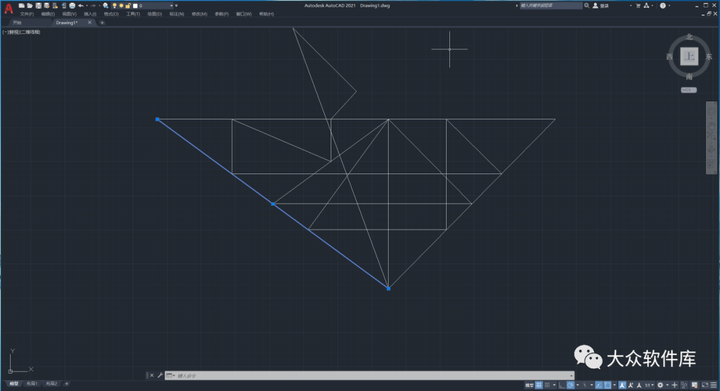Open the 文件(F) menu
Viewport: 720px width, 391px height.
click(27, 14)
